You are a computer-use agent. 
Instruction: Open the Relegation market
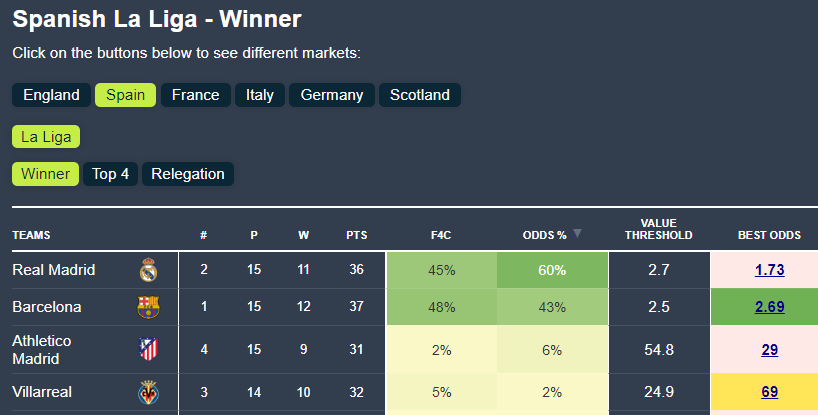point(188,174)
